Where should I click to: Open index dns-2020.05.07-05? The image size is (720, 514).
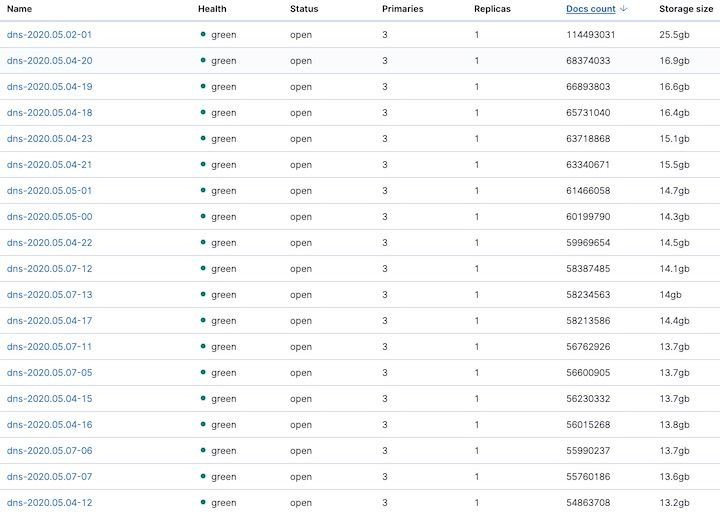[49, 373]
